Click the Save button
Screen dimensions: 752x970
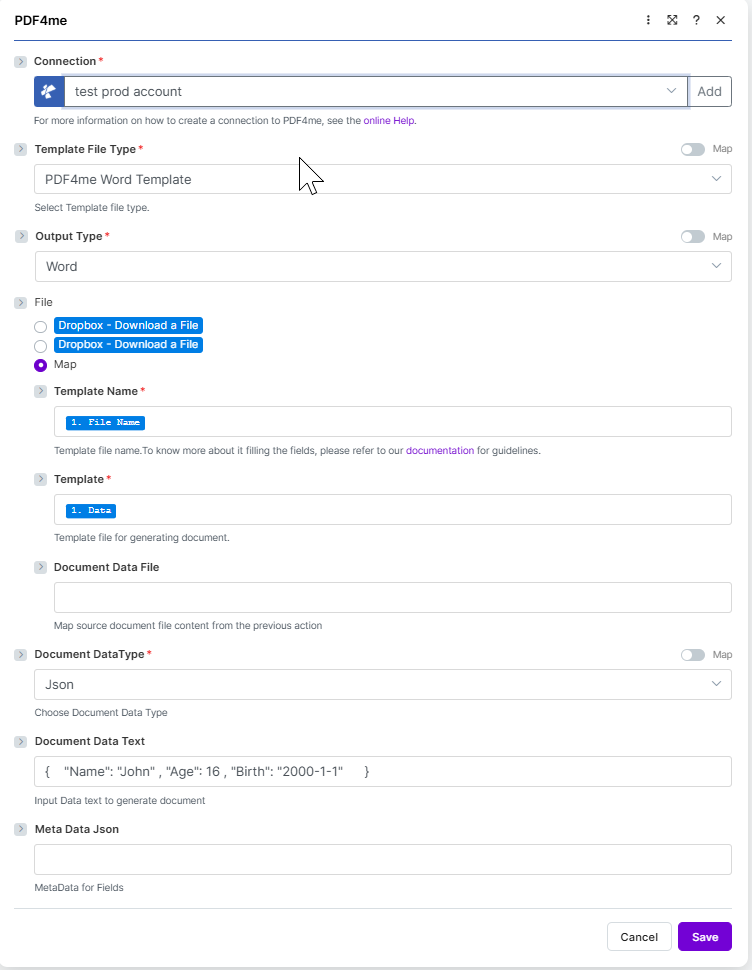(705, 937)
